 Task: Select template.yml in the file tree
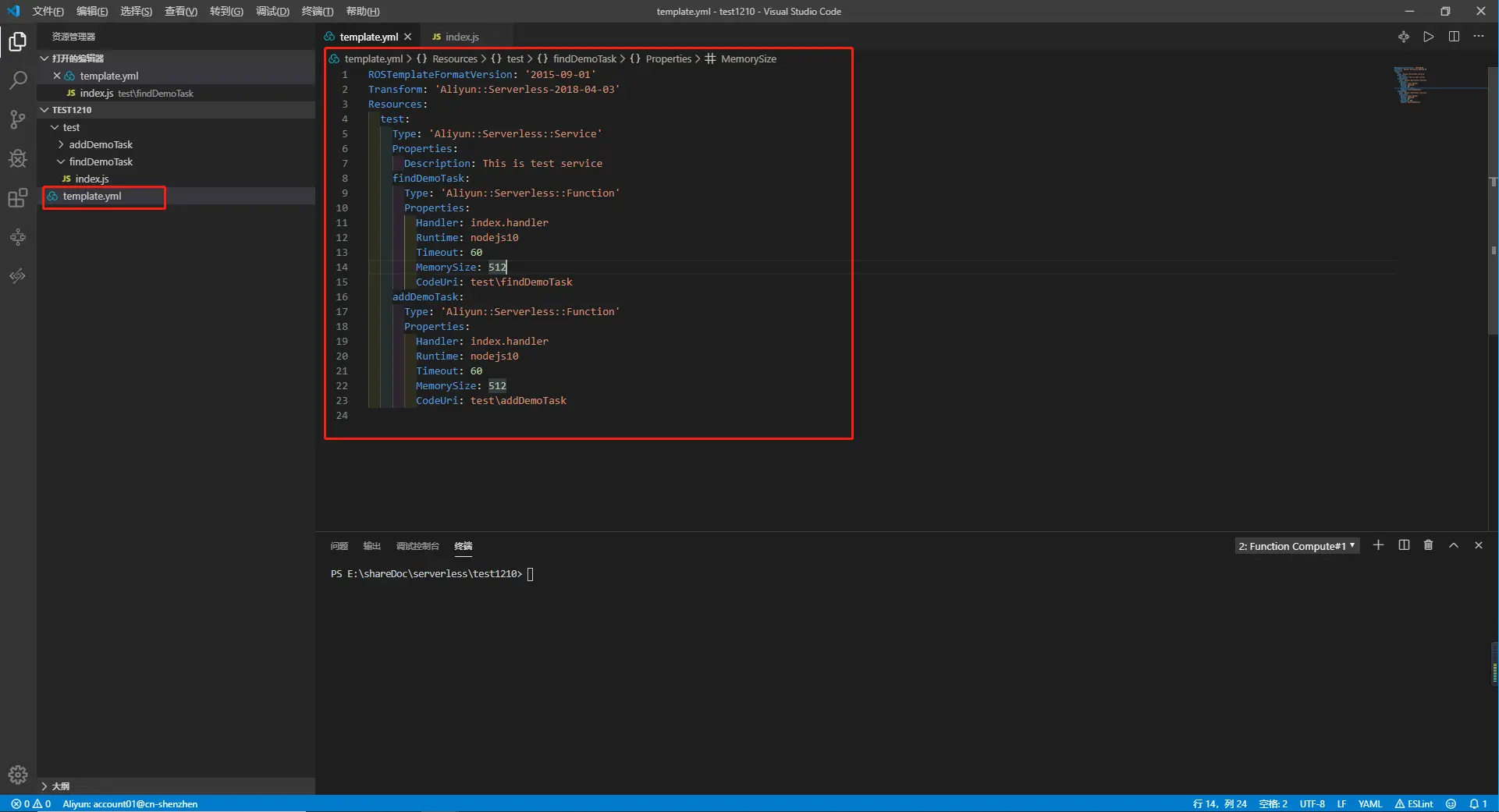(x=176, y=196)
